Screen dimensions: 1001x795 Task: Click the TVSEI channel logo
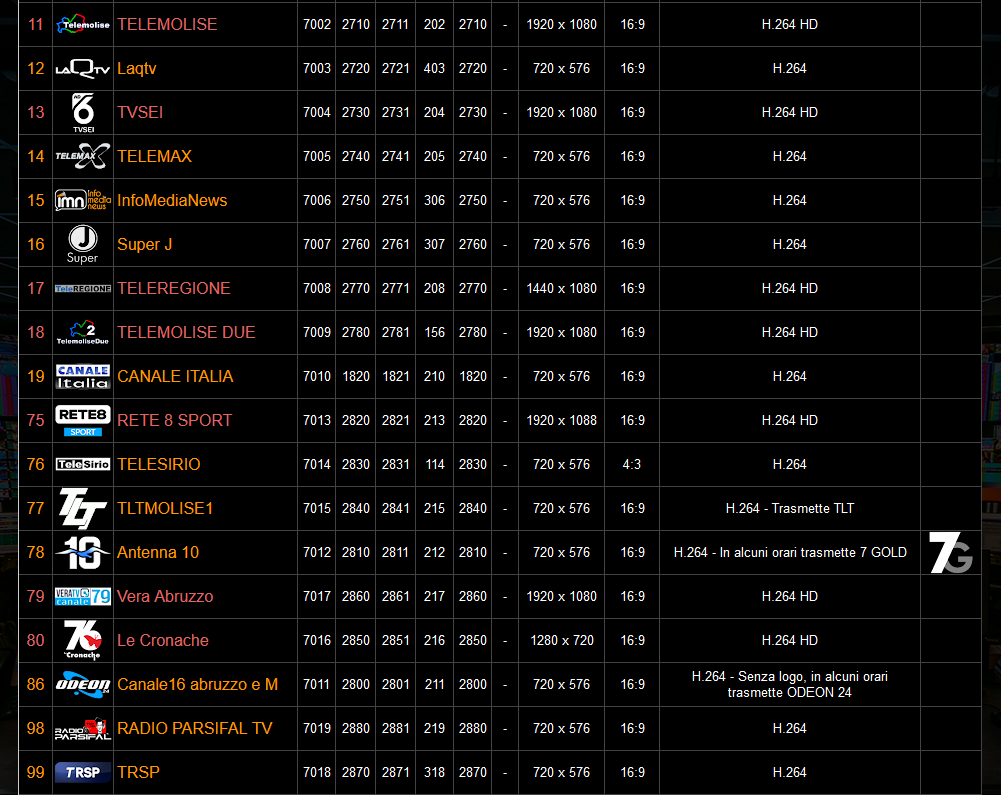tap(83, 112)
